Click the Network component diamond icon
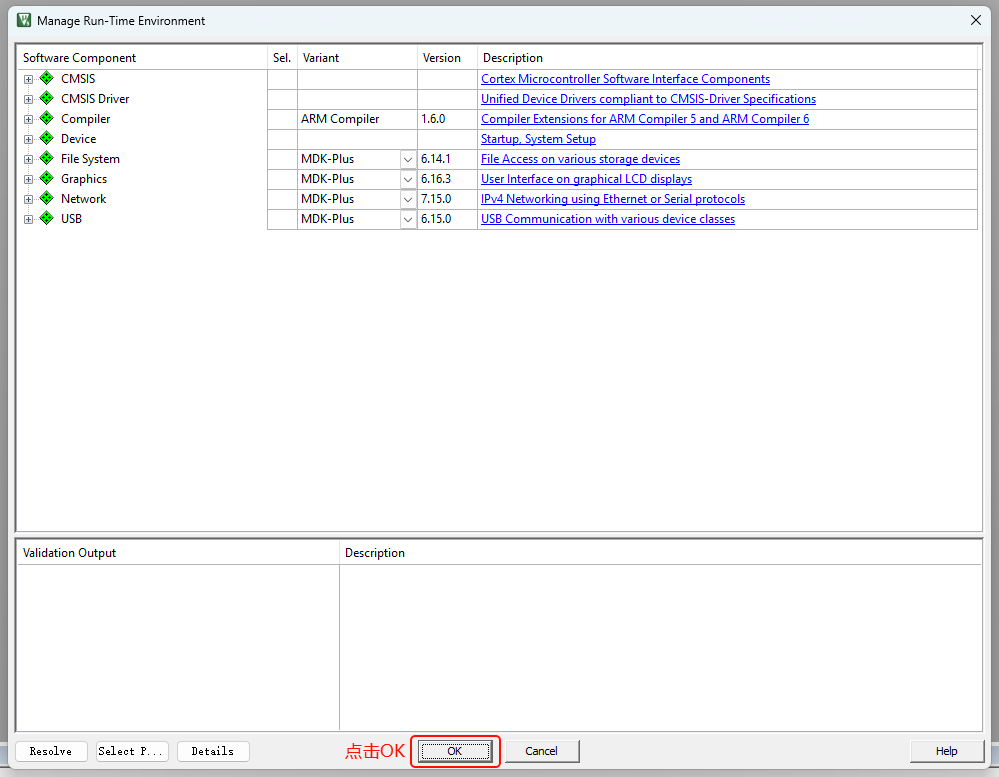The height and width of the screenshot is (777, 999). [46, 199]
